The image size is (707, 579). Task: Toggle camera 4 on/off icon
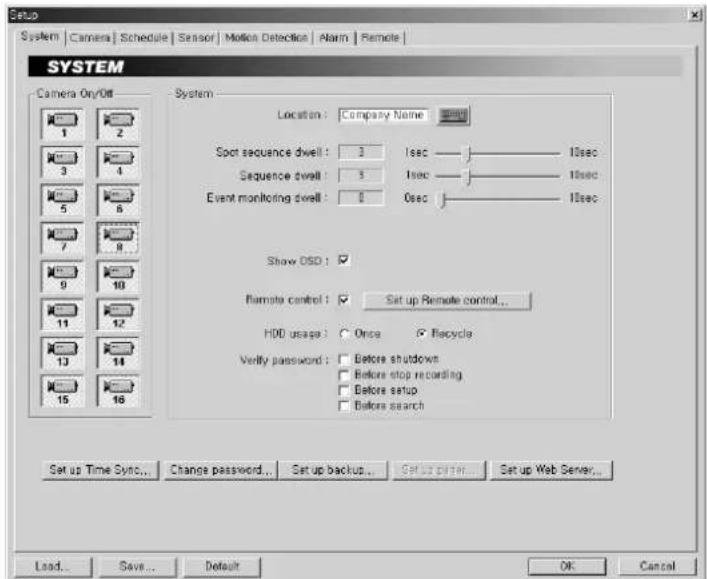(118, 162)
